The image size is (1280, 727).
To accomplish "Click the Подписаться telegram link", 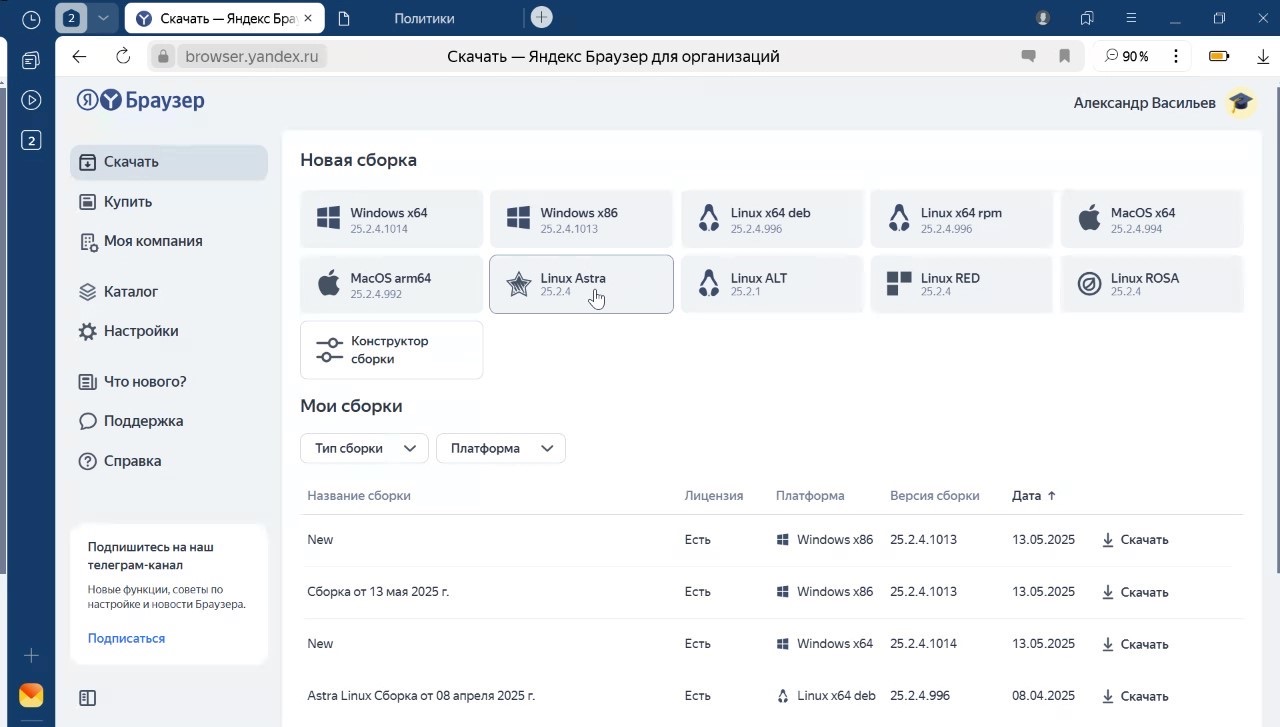I will 126,638.
